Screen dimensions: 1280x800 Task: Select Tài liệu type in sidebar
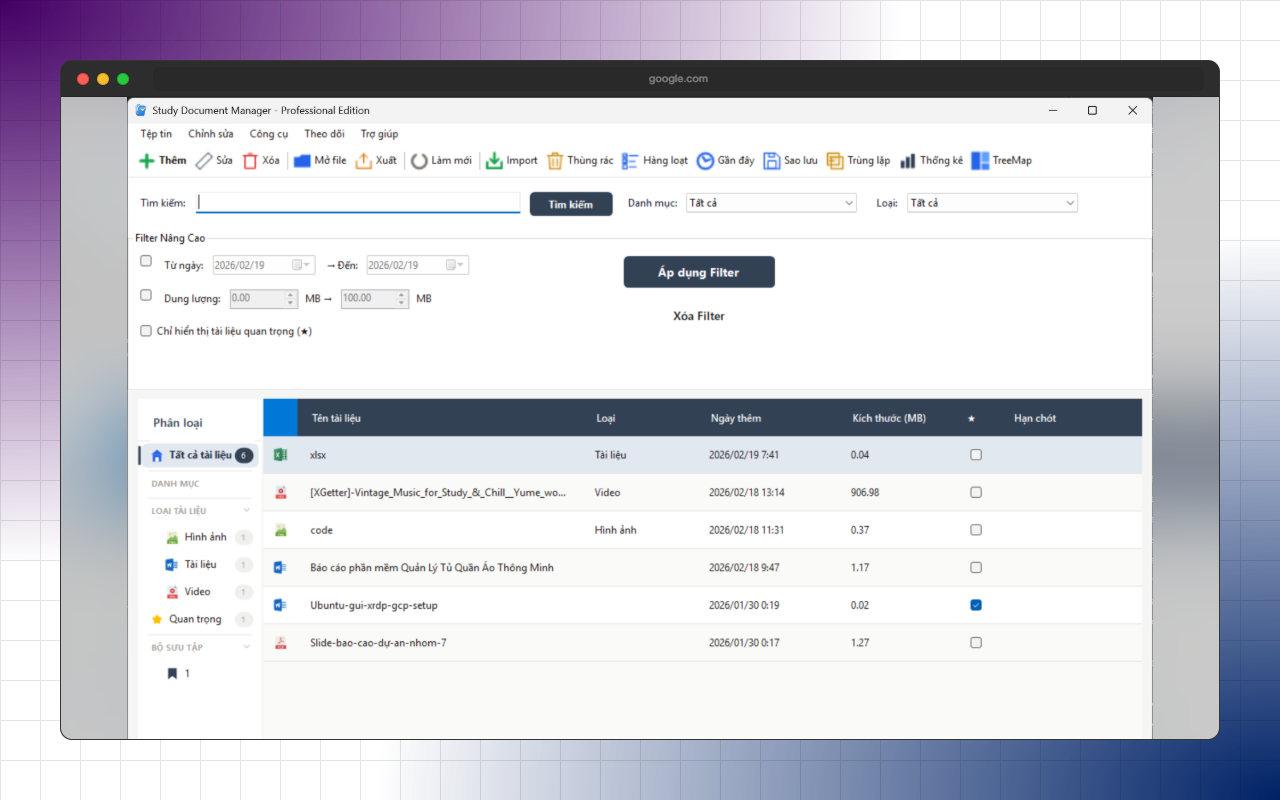click(x=200, y=565)
